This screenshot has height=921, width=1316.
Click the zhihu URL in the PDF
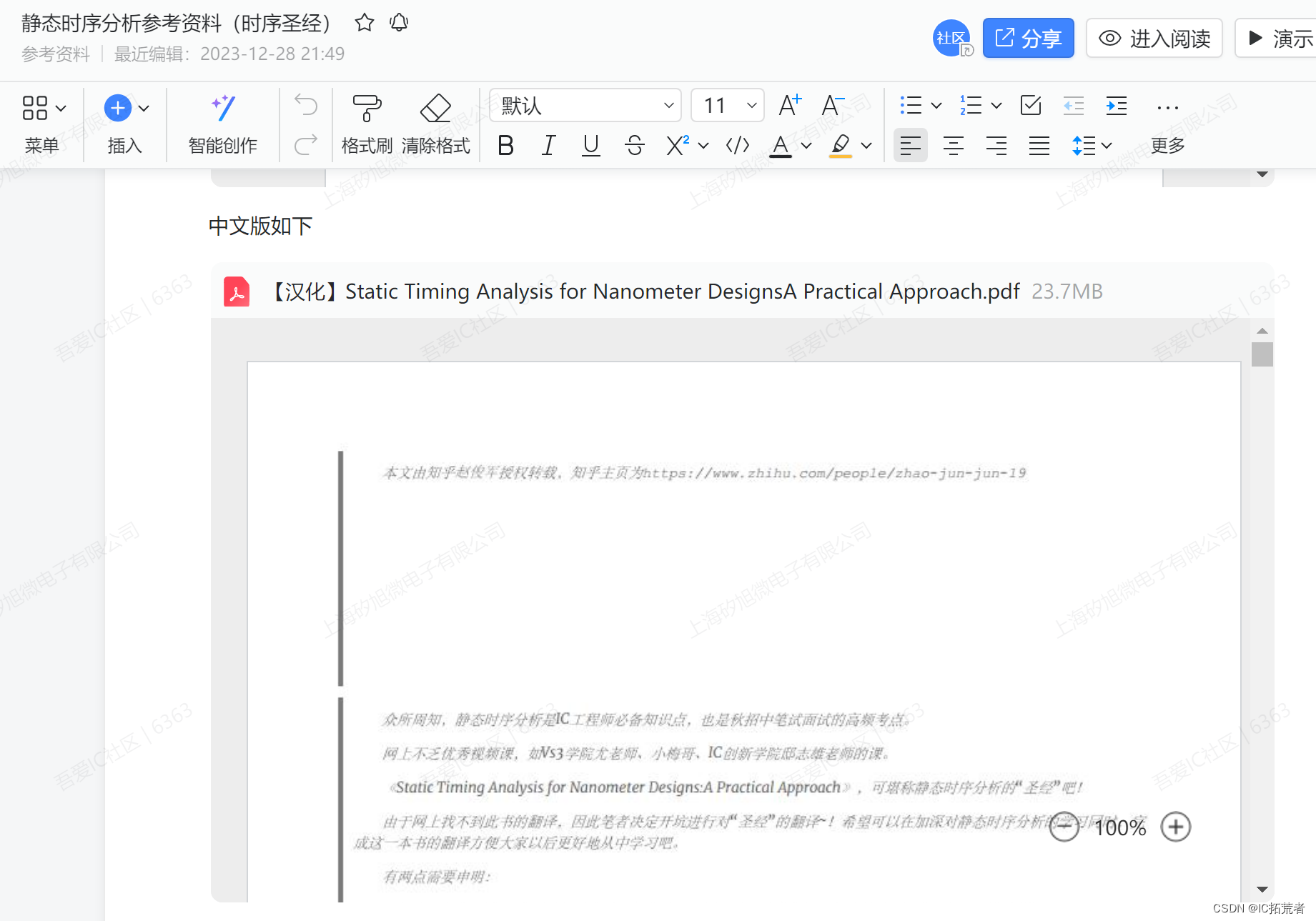pos(833,473)
